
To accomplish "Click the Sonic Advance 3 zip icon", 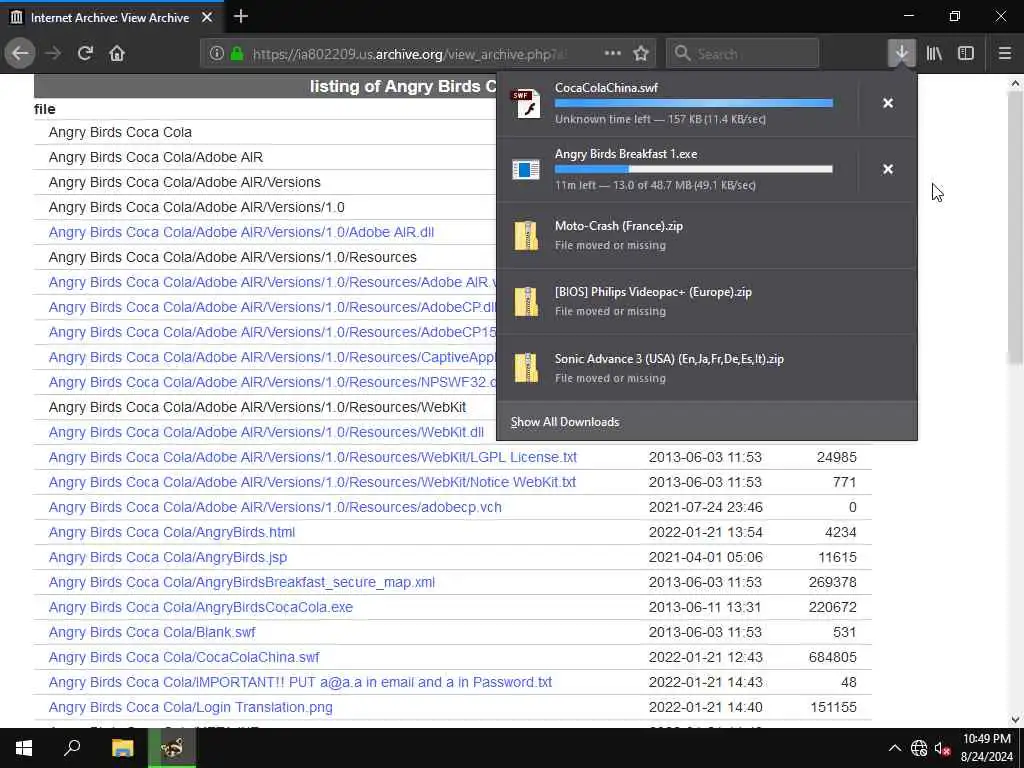I will tap(526, 368).
